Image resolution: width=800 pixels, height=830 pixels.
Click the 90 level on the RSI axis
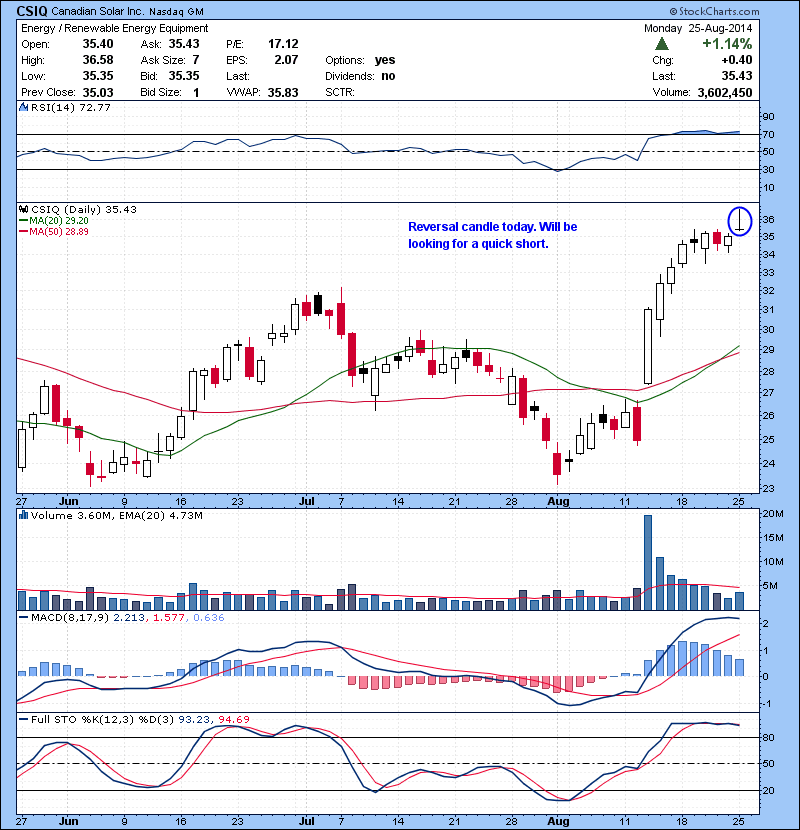[768, 116]
